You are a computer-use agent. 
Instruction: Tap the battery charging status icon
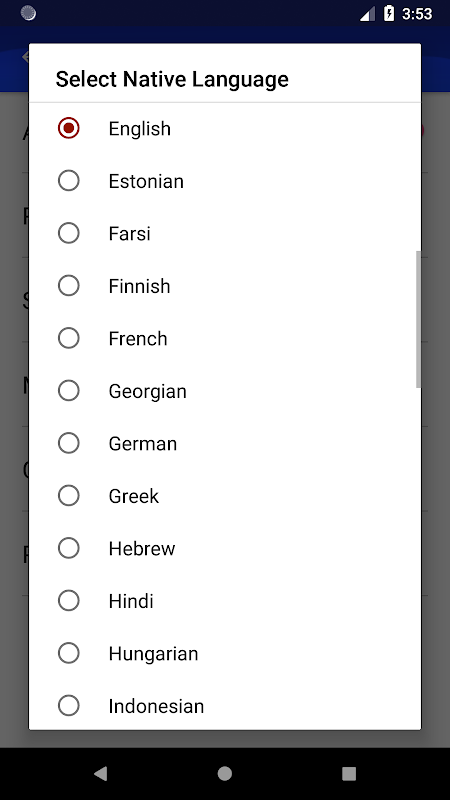389,13
